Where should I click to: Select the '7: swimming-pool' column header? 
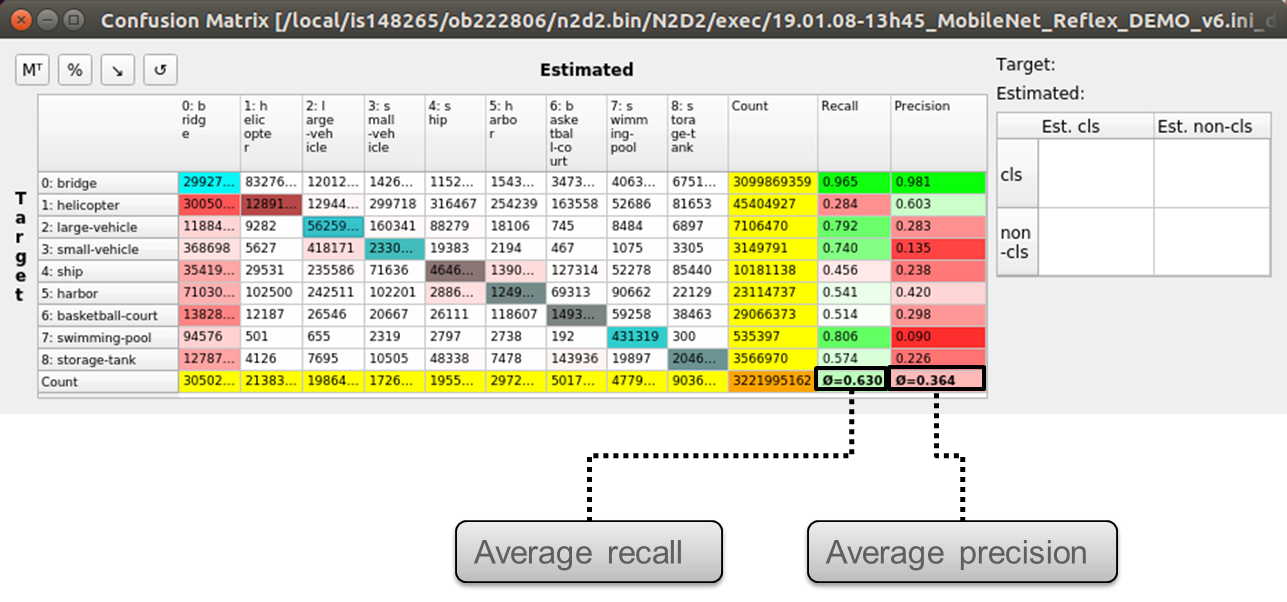(x=636, y=133)
